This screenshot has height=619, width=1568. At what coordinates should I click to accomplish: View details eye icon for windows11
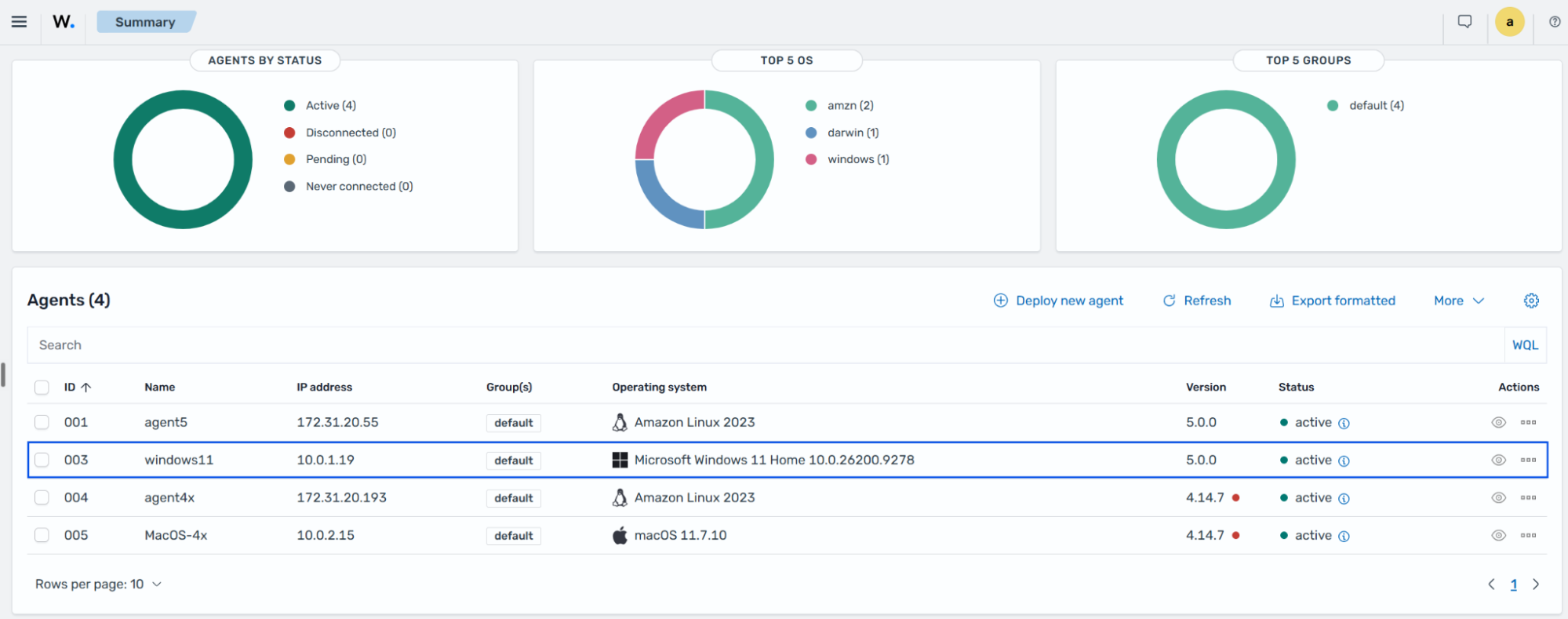click(x=1498, y=460)
